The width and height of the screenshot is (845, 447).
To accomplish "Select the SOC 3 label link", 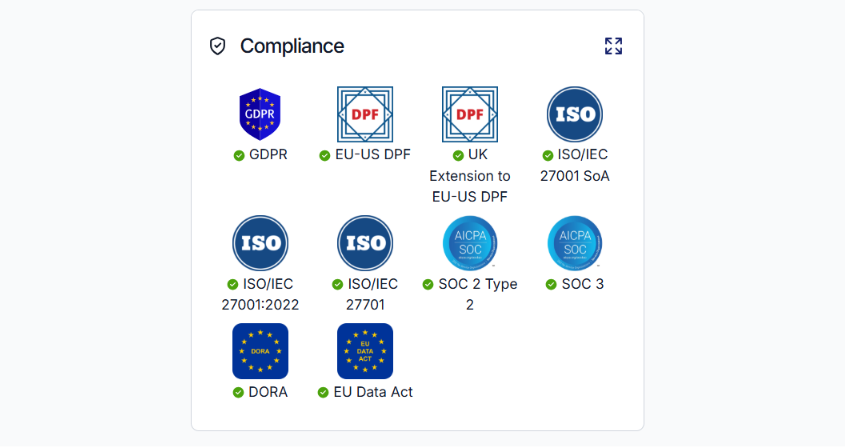I will click(583, 284).
